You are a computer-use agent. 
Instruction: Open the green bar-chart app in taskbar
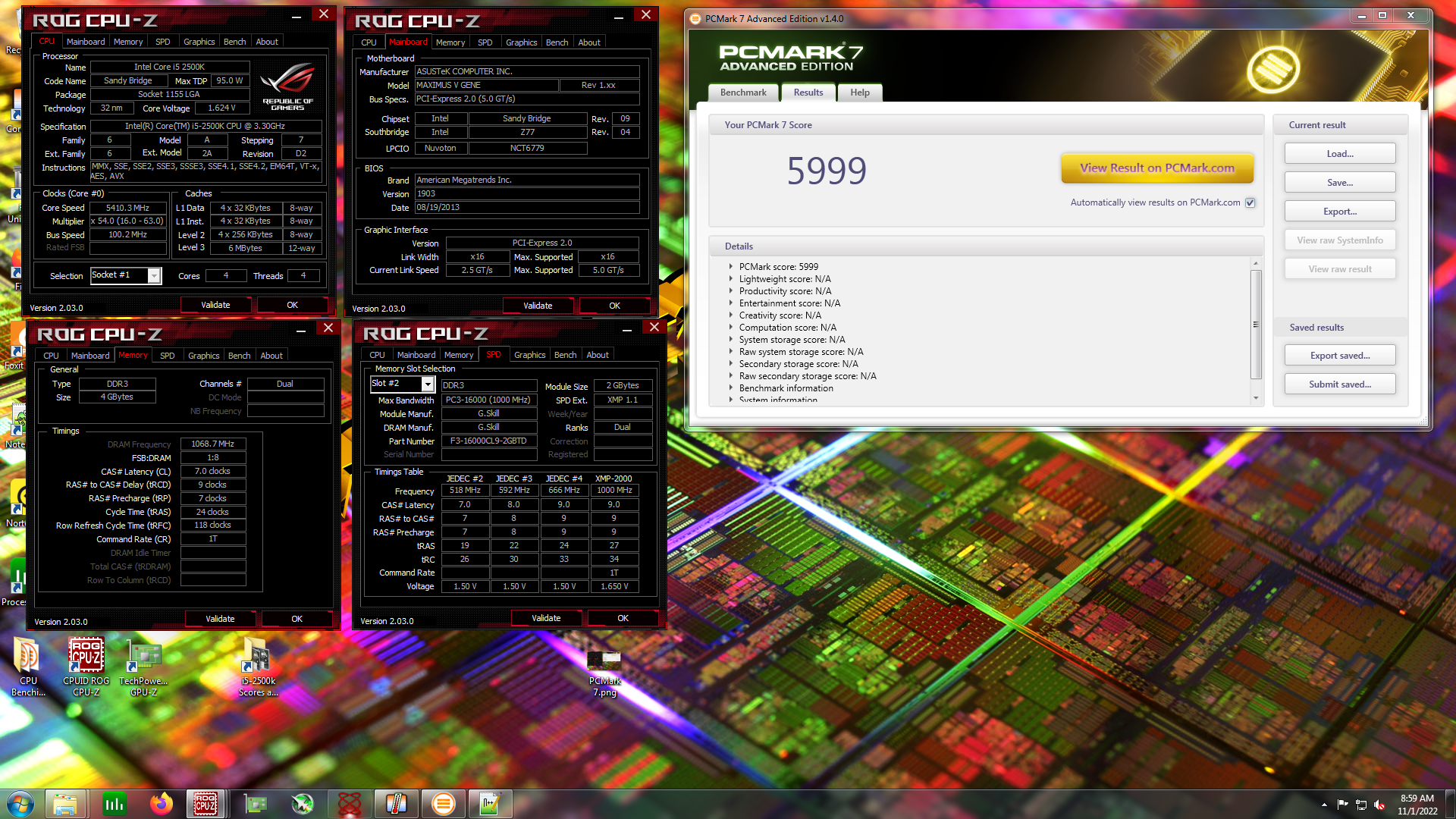[115, 804]
